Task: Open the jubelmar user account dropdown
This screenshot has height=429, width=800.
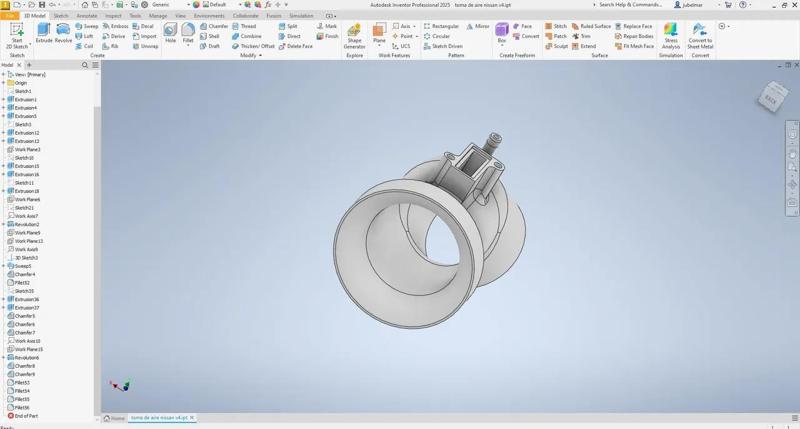Action: (x=718, y=5)
